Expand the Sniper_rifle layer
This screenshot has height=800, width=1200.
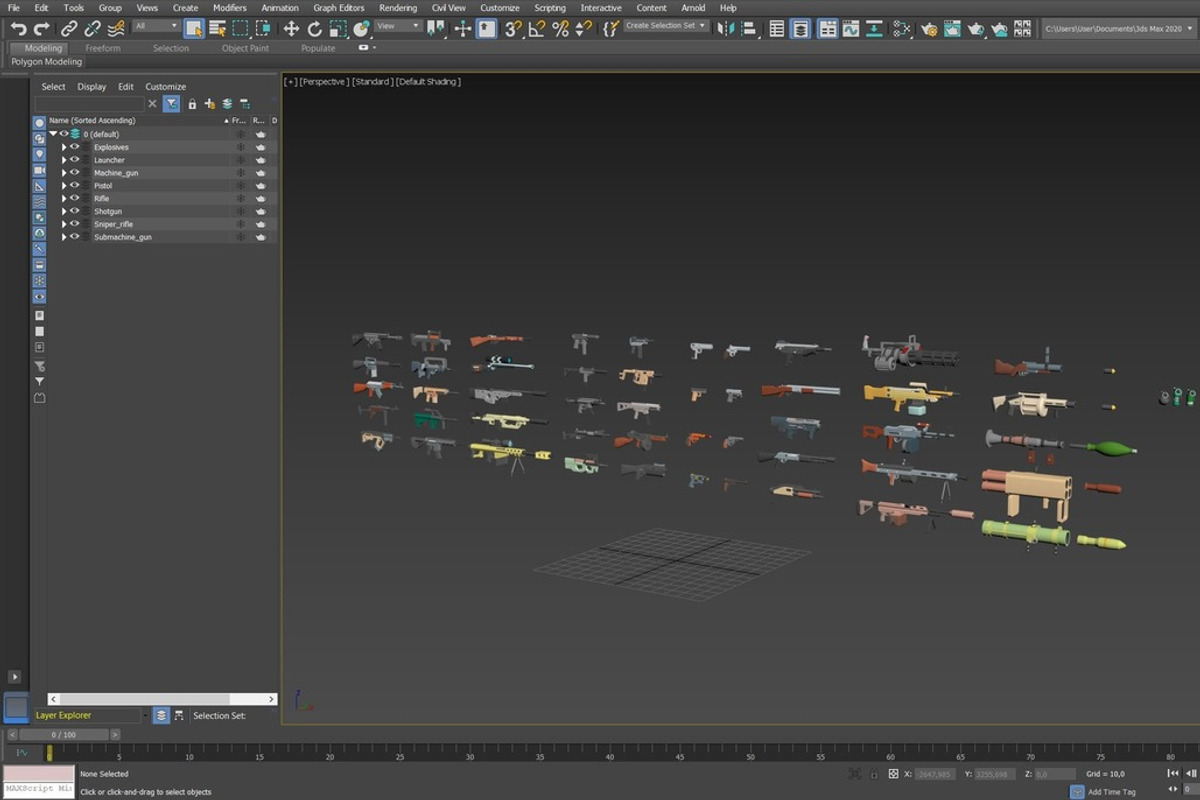pyautogui.click(x=64, y=224)
